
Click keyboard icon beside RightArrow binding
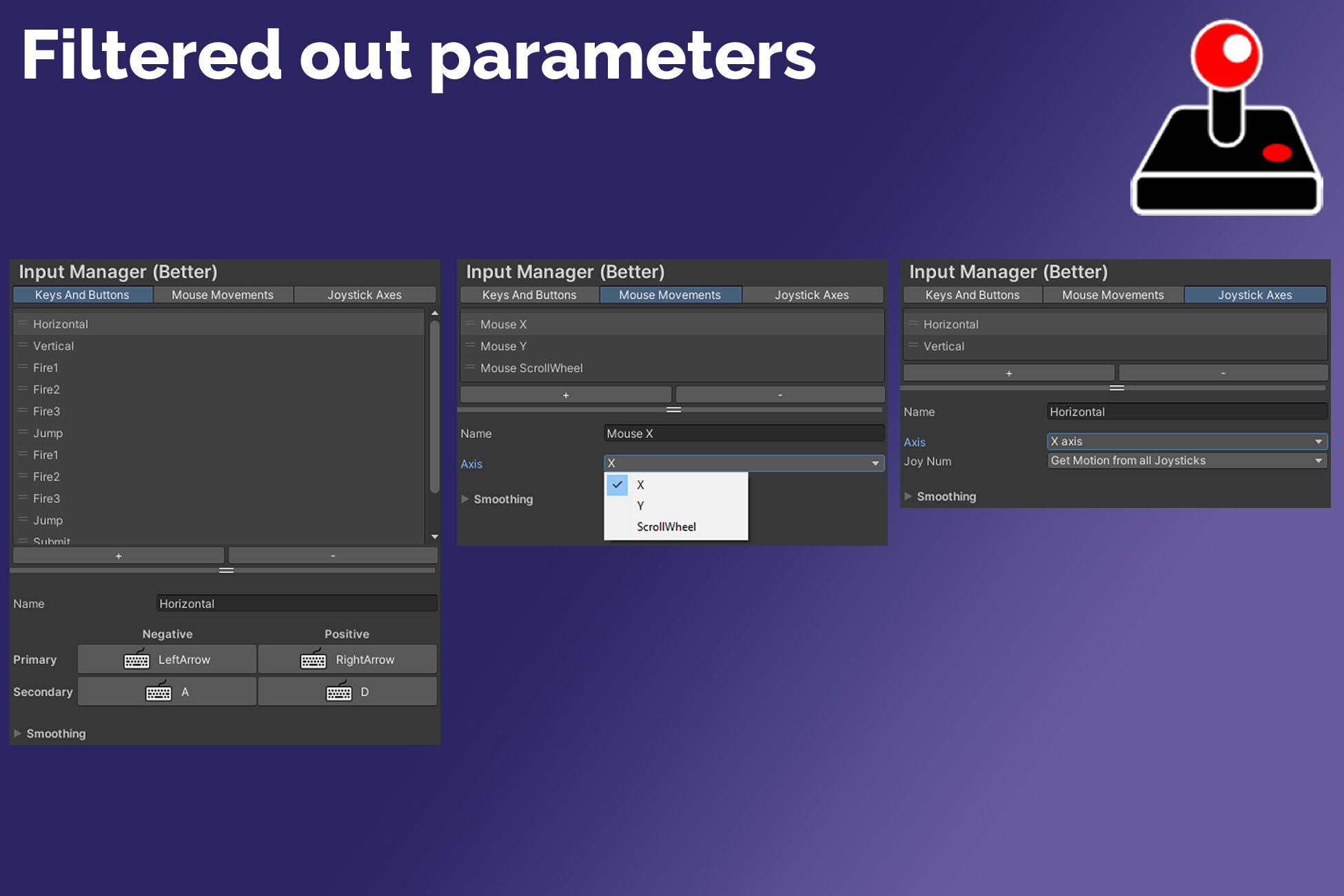click(313, 660)
